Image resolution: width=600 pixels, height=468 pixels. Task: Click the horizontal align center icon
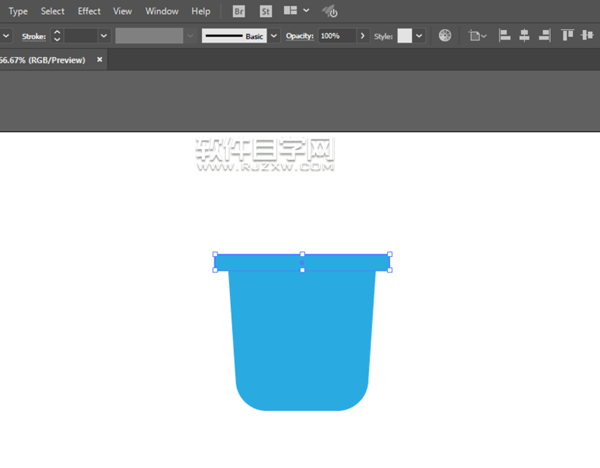524,35
